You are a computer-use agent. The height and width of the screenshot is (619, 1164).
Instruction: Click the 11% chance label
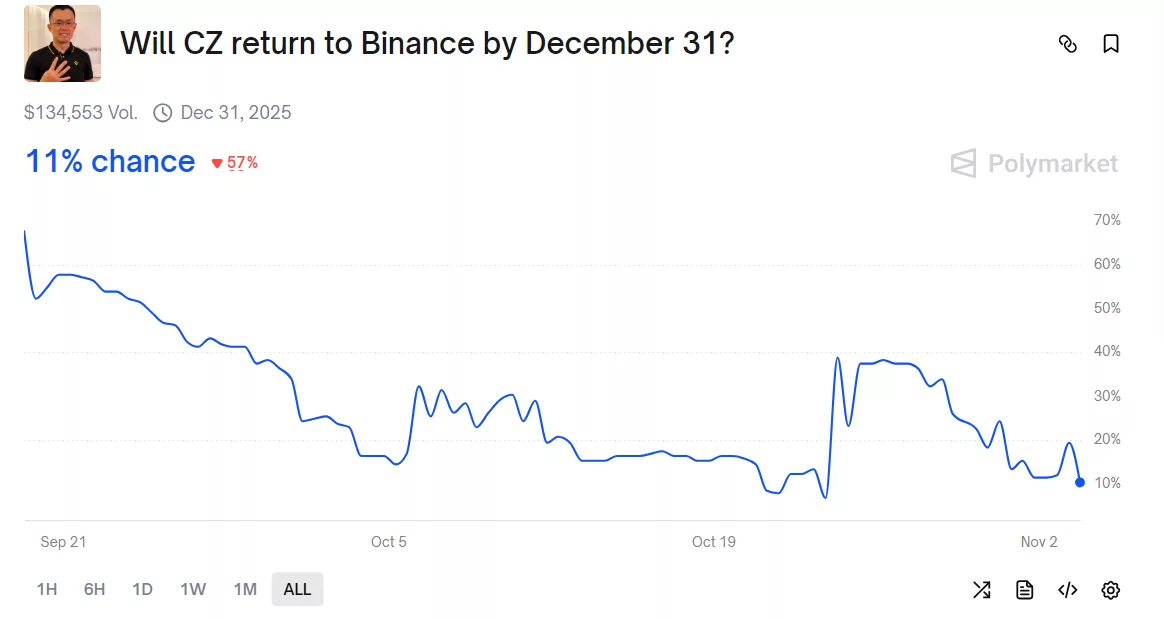click(110, 161)
